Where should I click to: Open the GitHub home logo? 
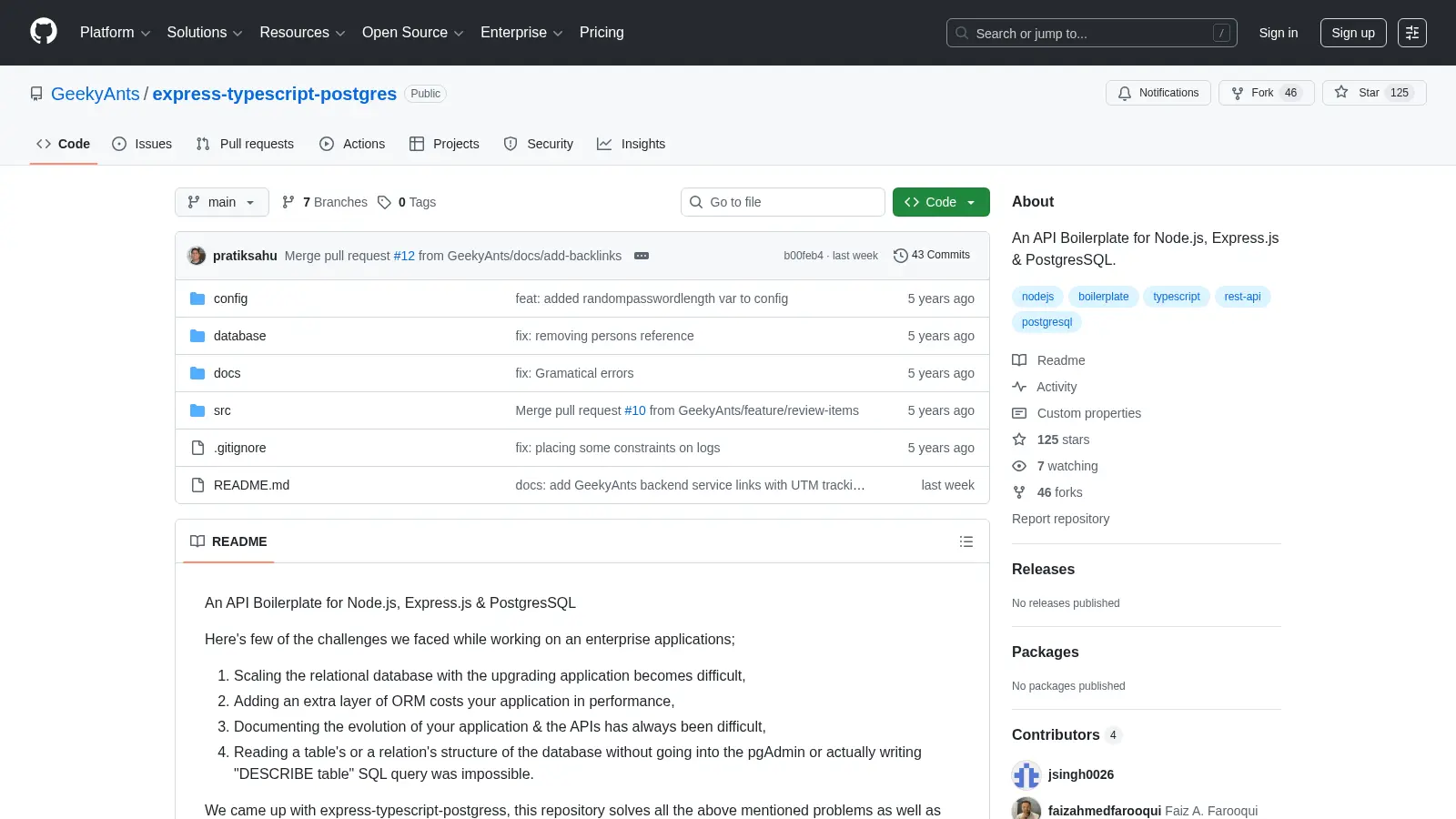pos(44,32)
